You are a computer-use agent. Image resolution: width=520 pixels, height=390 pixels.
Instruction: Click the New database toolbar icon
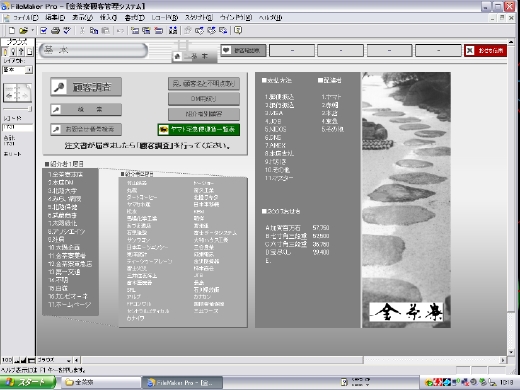(x=12, y=31)
